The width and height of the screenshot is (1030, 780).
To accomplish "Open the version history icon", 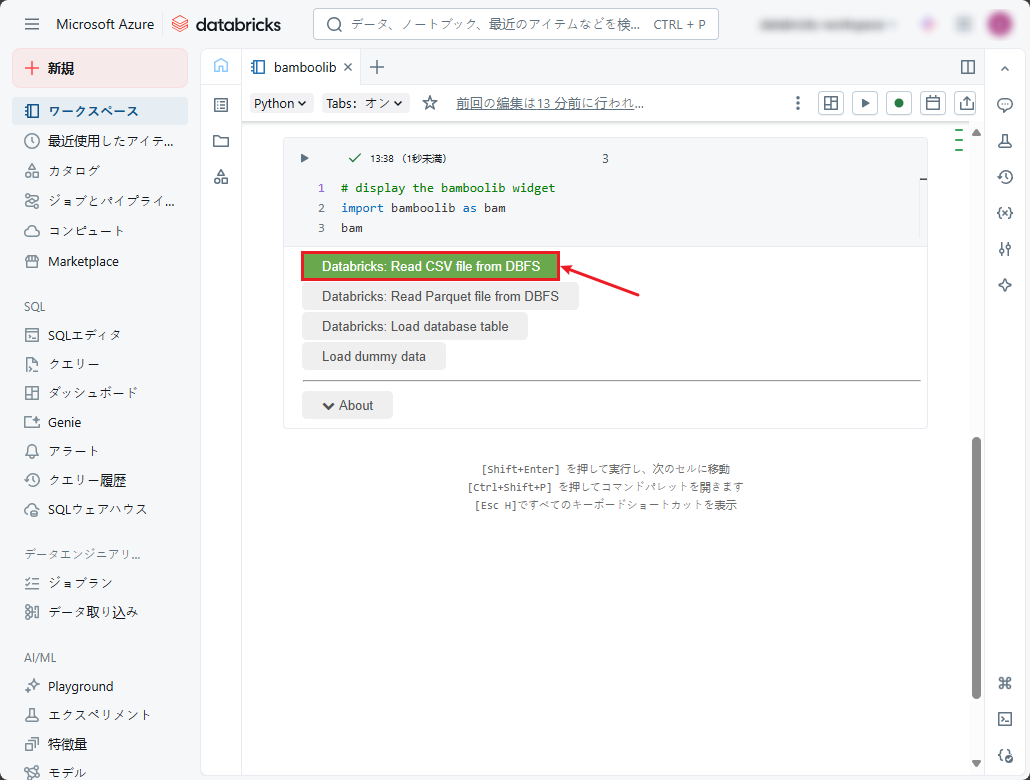I will point(1005,177).
